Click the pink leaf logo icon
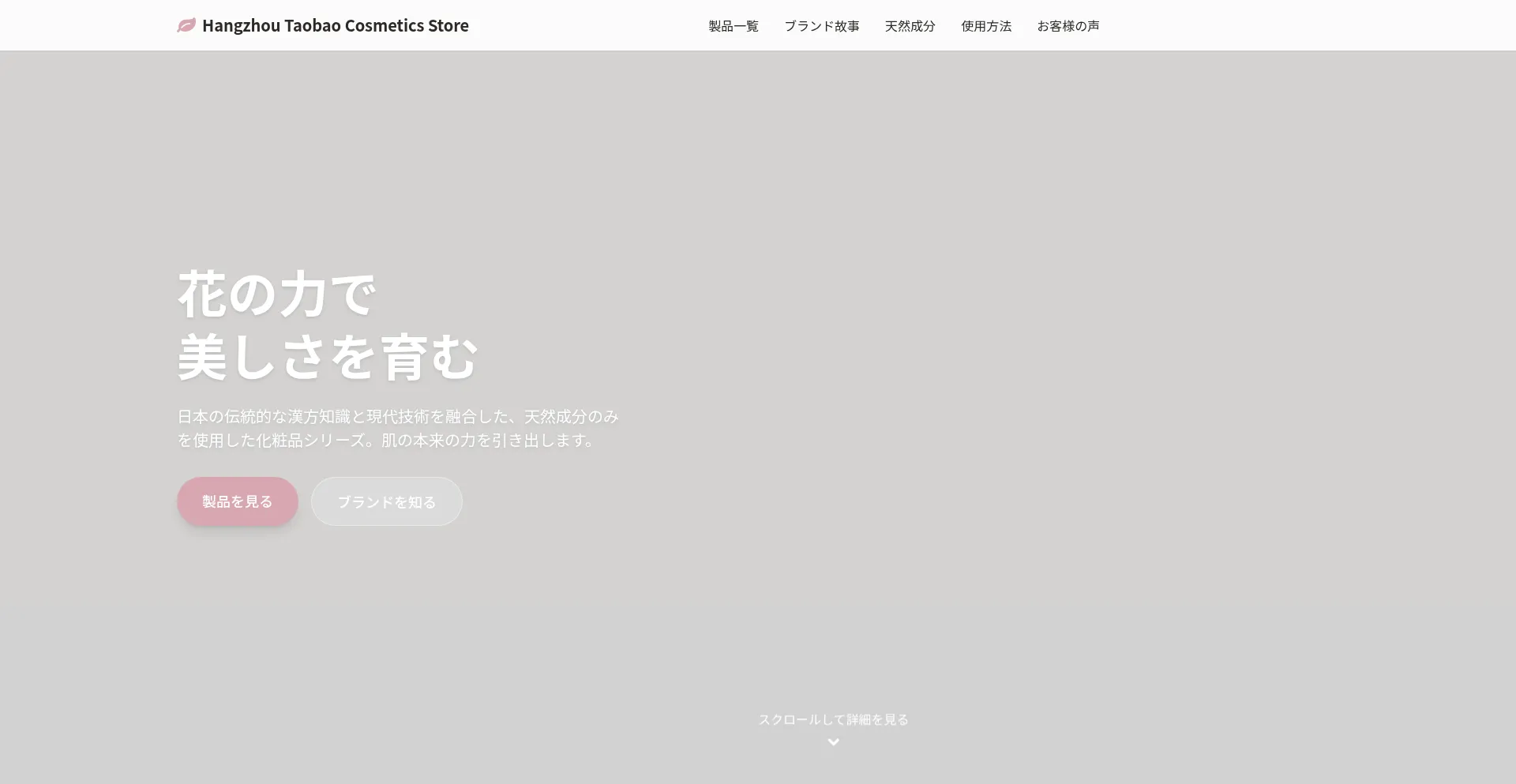This screenshot has height=784, width=1516. 186,25
